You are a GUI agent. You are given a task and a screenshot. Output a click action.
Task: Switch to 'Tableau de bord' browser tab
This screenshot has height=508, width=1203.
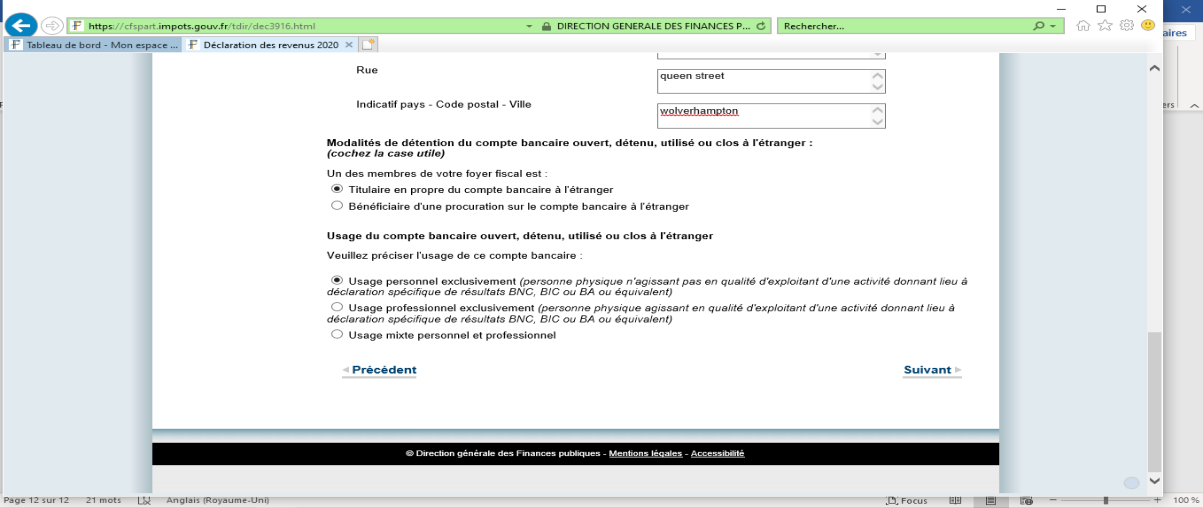tap(95, 45)
